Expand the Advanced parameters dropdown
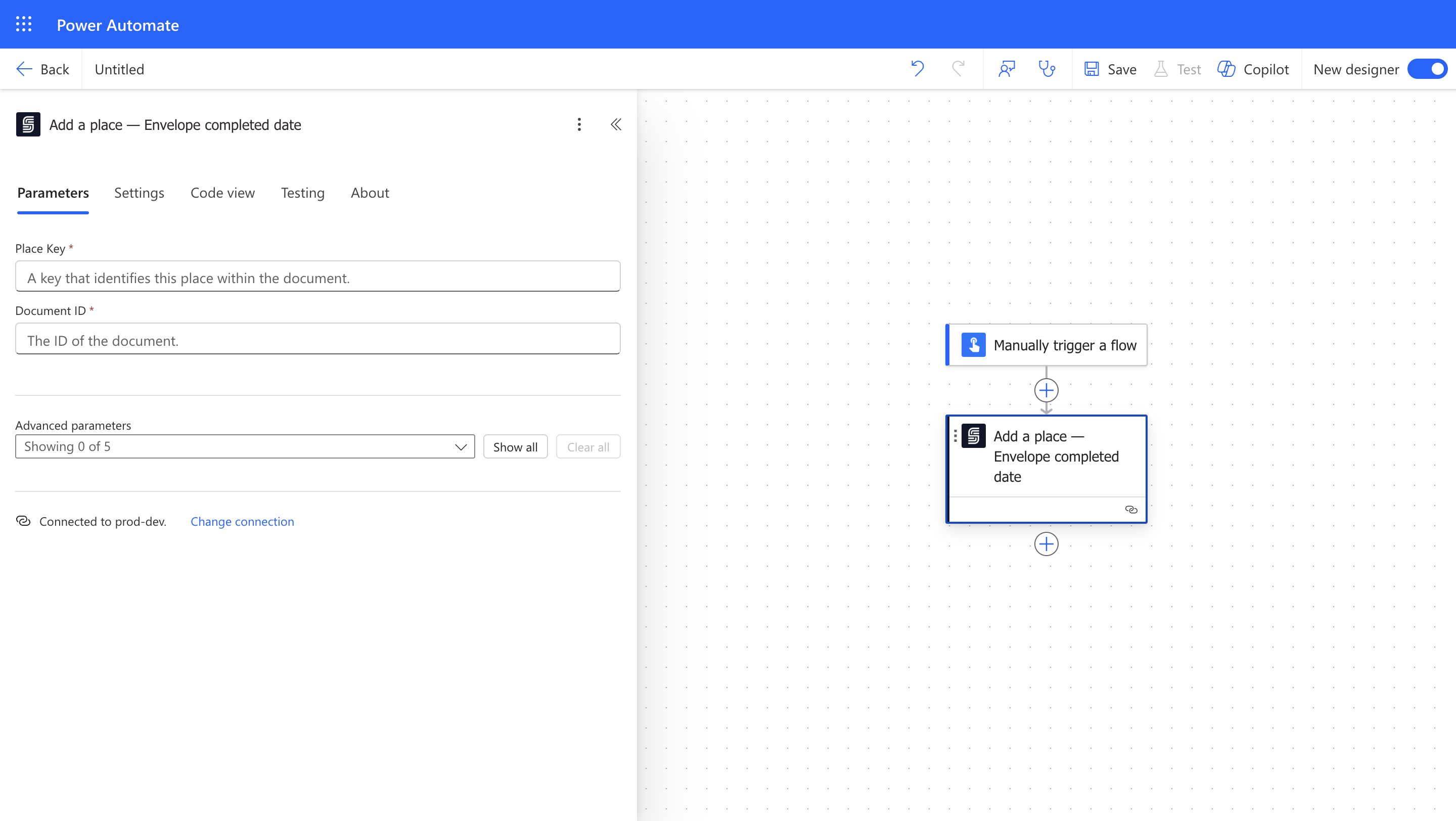 click(245, 446)
